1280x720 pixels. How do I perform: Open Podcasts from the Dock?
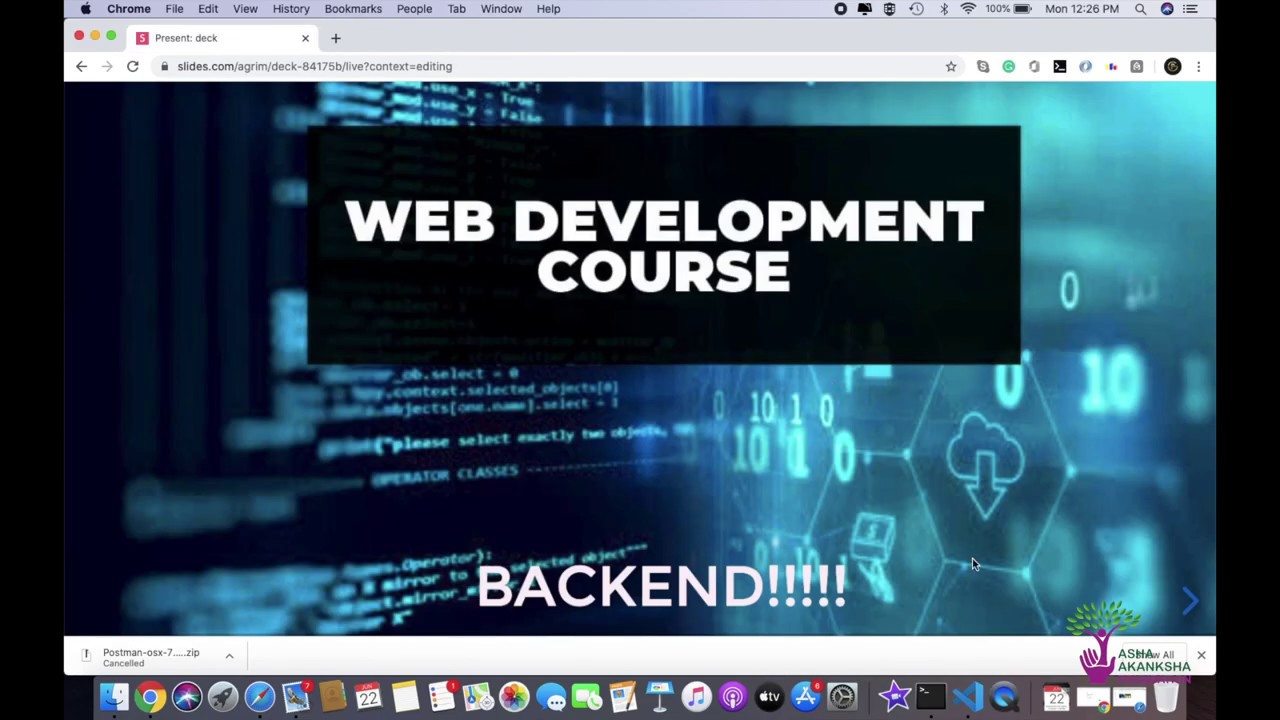point(733,696)
